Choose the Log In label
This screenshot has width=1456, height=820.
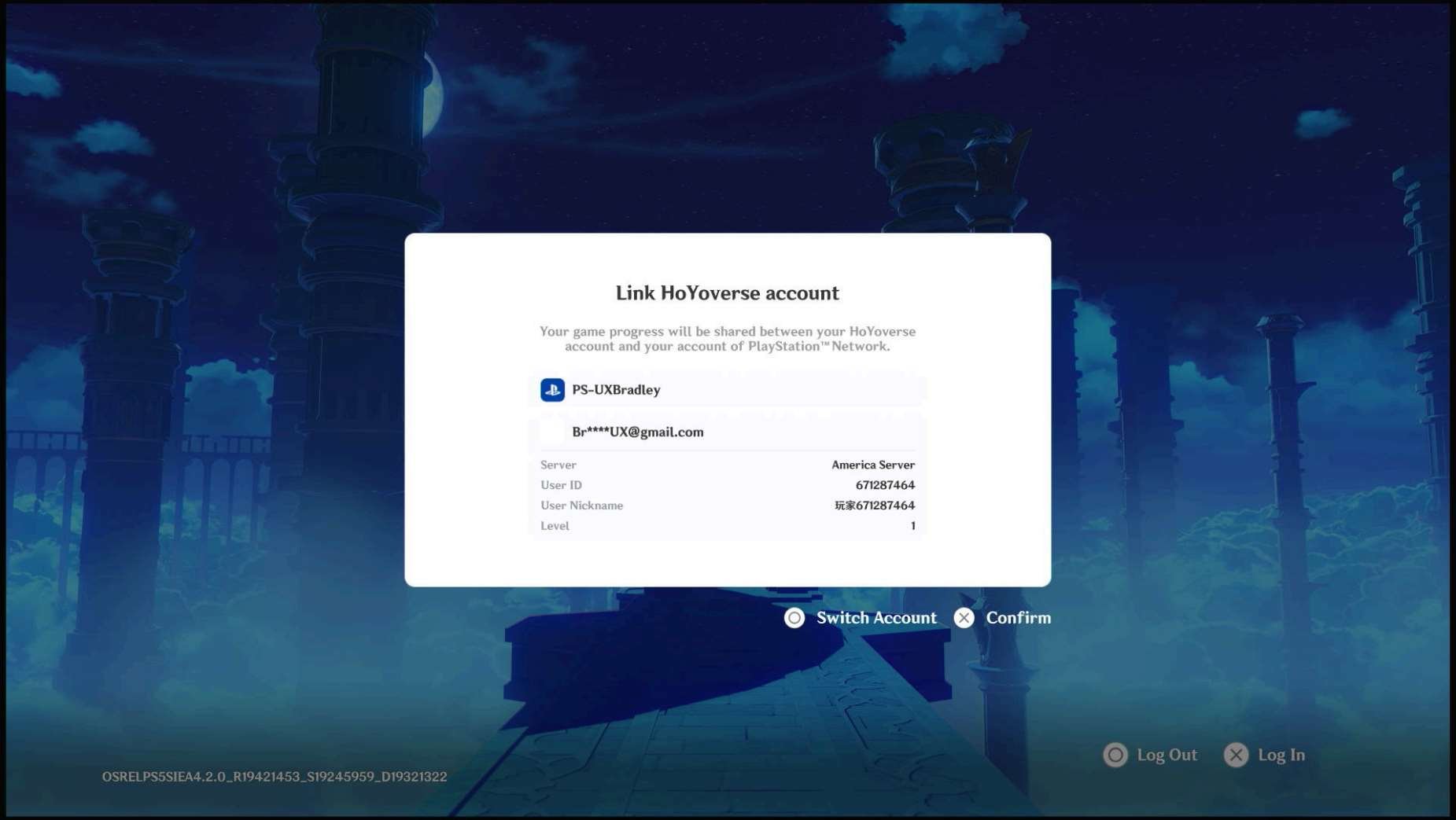(x=1281, y=755)
